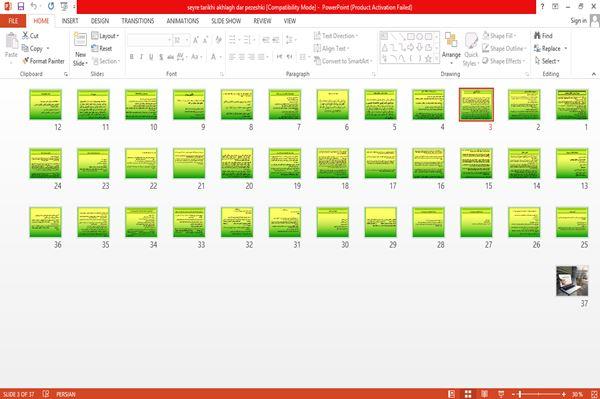This screenshot has width=600, height=399.
Task: Select slide thumbnail number 37
Action: coord(572,281)
